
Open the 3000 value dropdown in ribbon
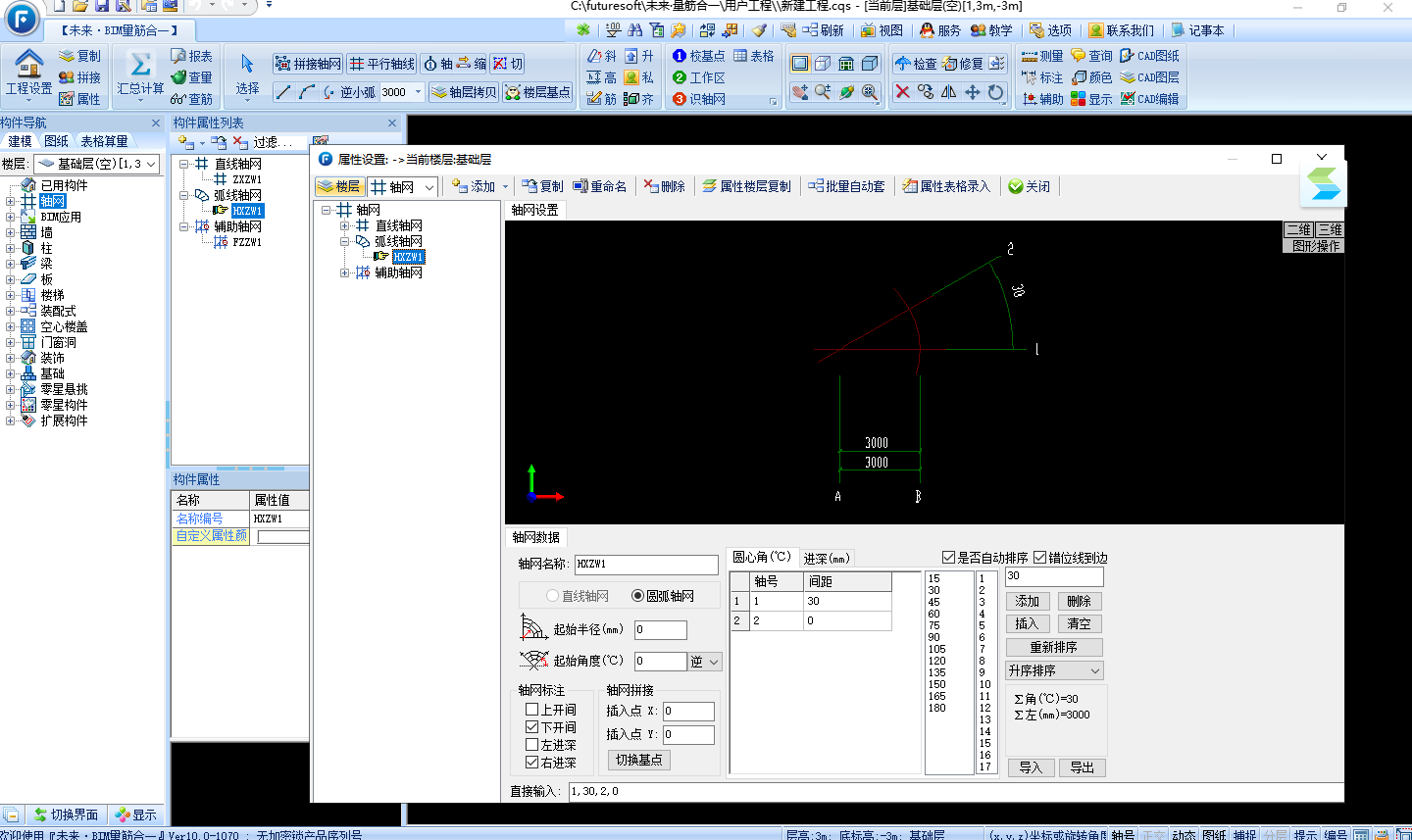click(x=419, y=92)
